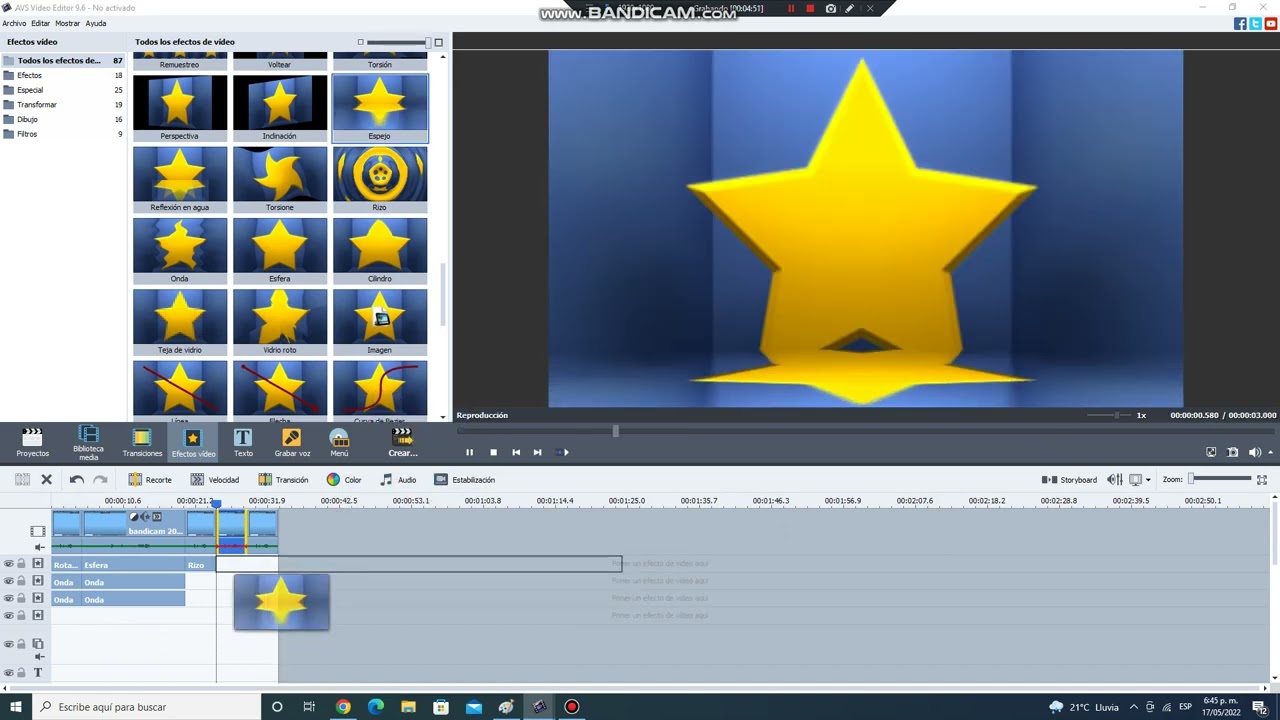Go to next frame in preview
Viewport: 1280px width, 720px height.
[x=537, y=452]
